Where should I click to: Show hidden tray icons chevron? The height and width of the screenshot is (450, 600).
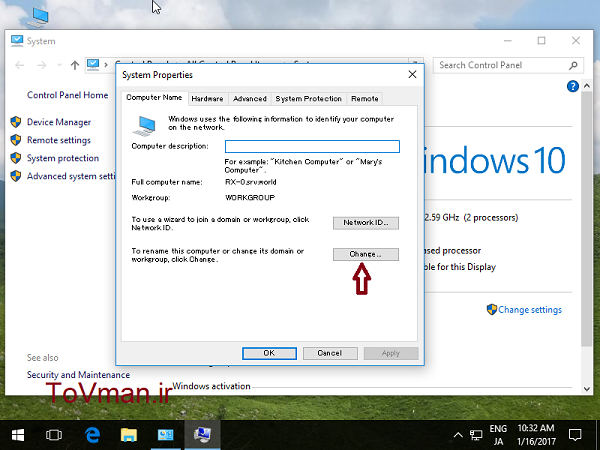(x=458, y=435)
